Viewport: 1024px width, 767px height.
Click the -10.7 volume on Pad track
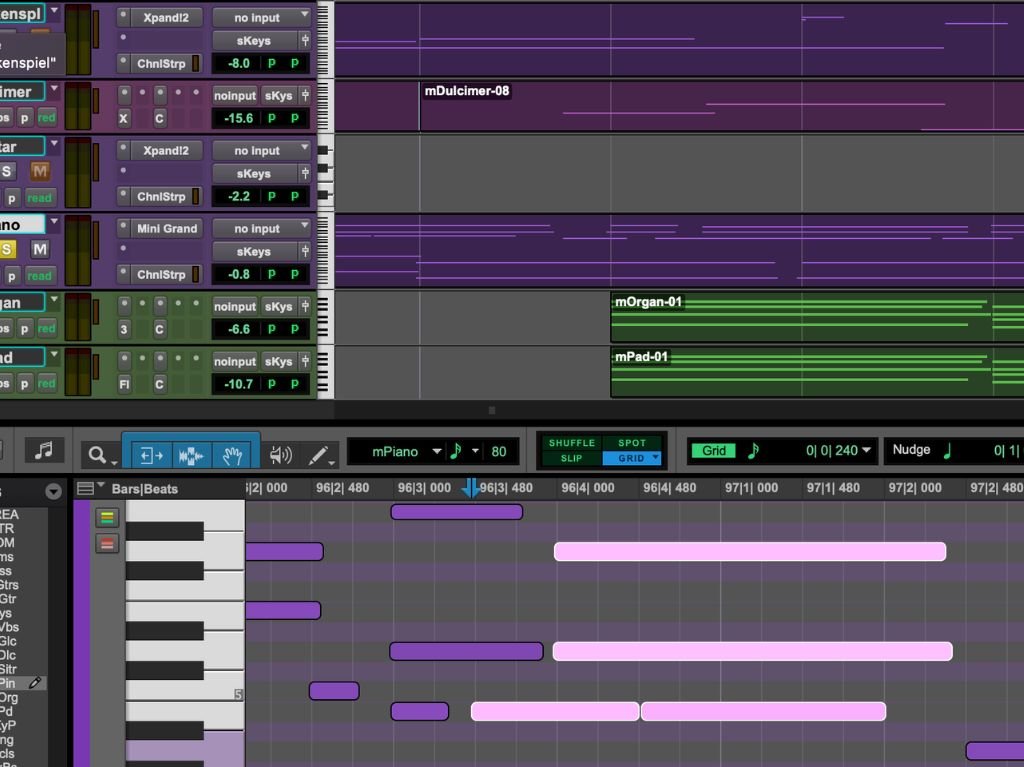point(238,384)
